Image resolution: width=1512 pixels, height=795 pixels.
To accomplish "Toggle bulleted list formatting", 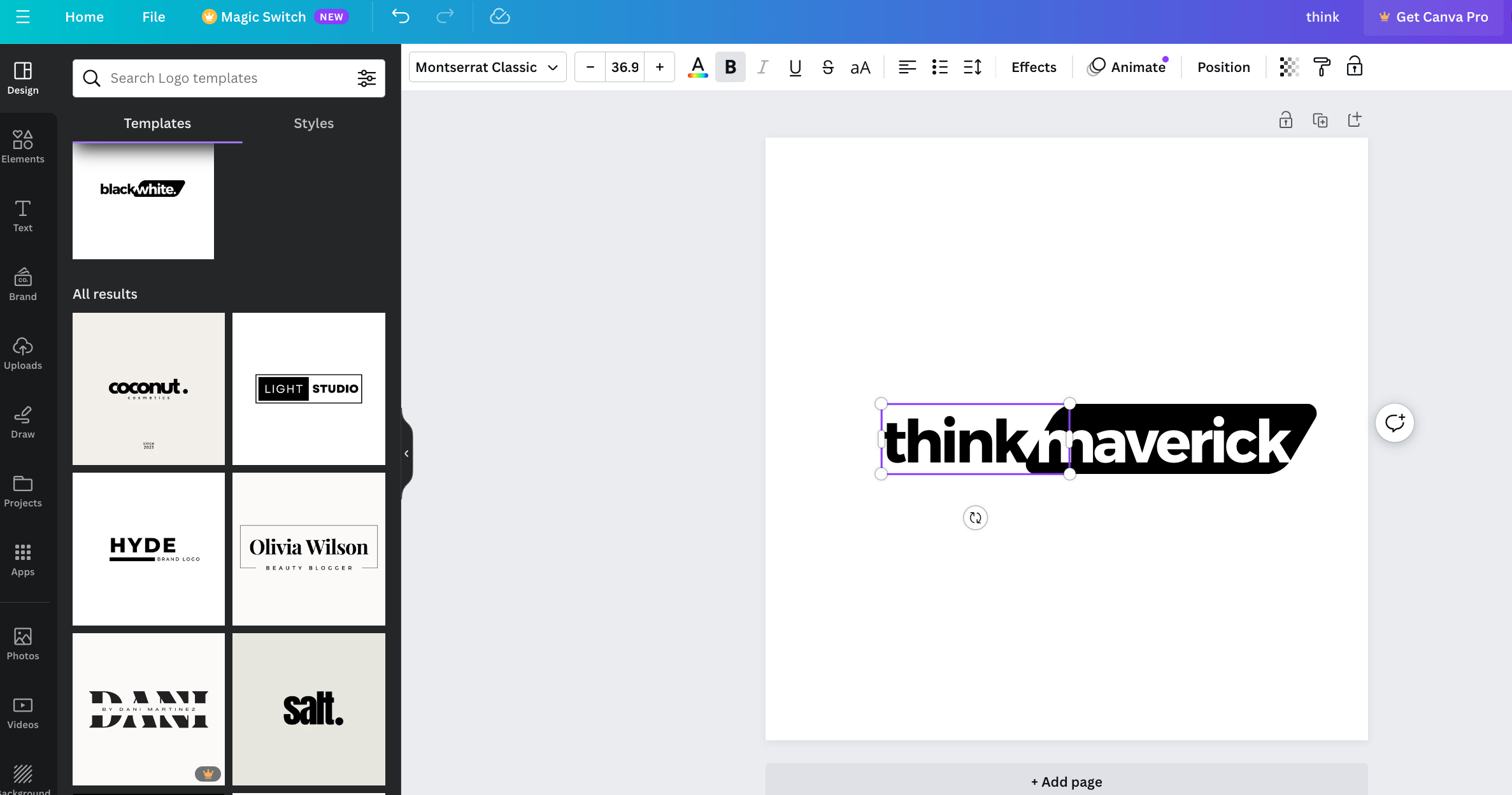I will (x=940, y=67).
